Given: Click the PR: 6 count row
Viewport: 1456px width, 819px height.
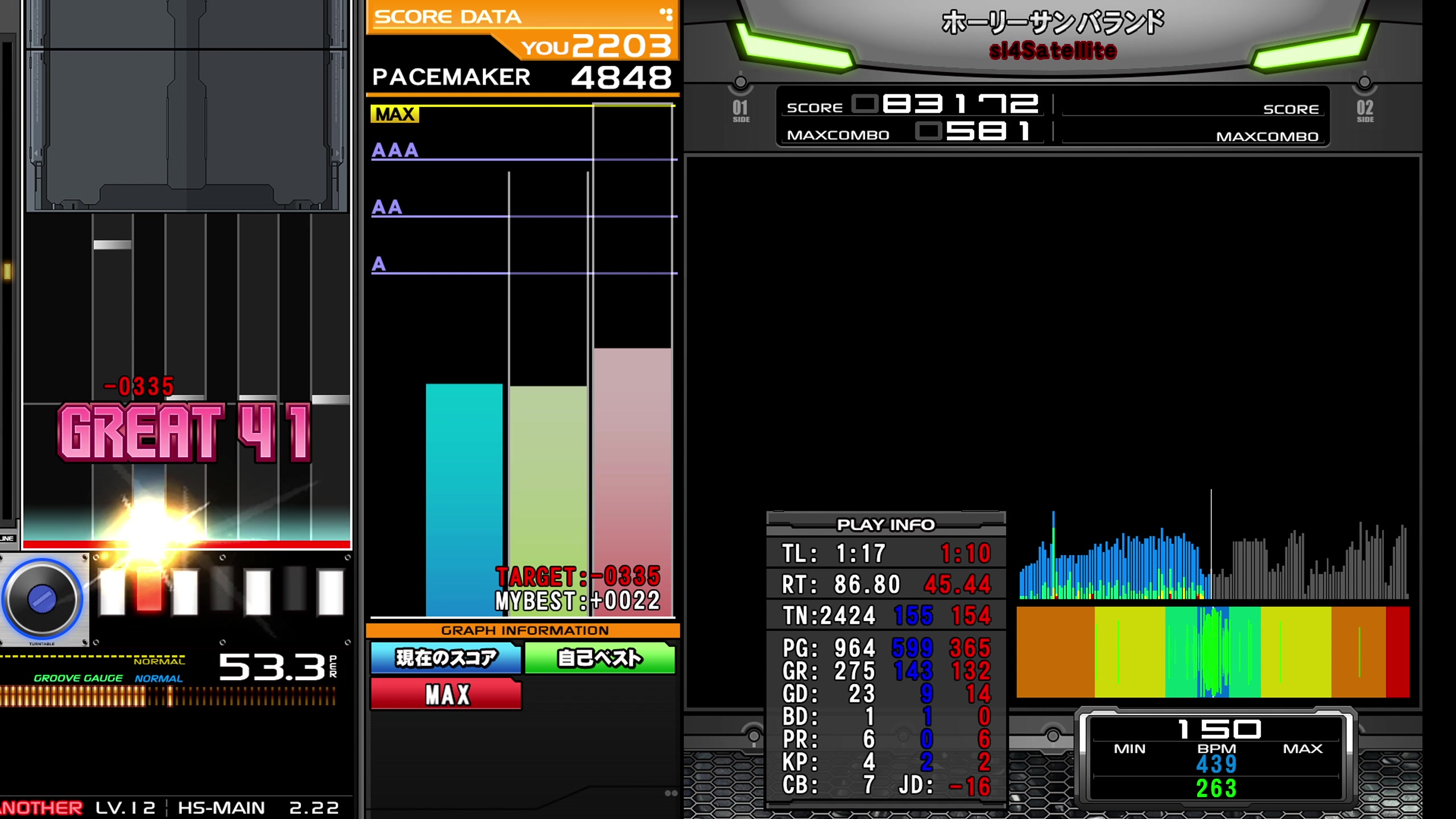Looking at the screenshot, I should (x=886, y=739).
